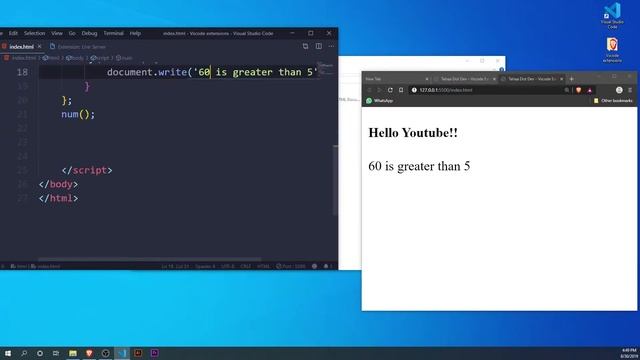The width and height of the screenshot is (640, 360).
Task: Open the Selection menu
Action: (x=34, y=33)
